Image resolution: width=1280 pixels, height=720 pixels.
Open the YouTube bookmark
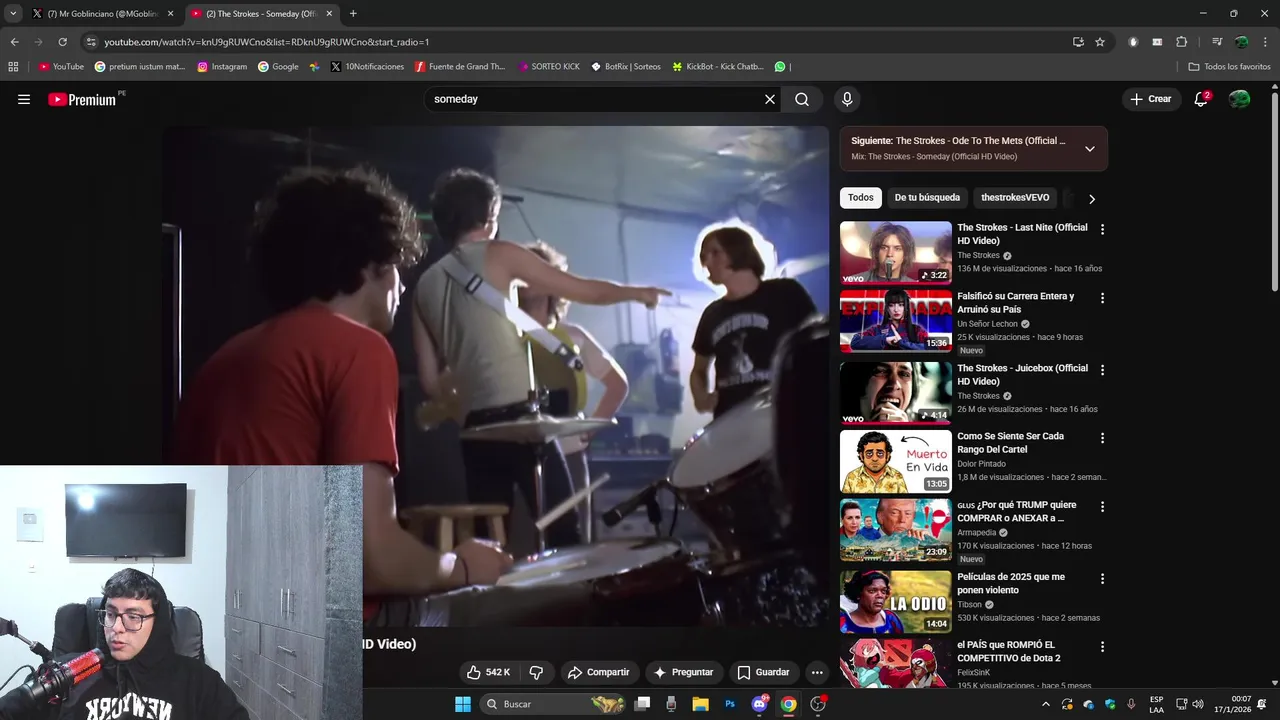tap(61, 67)
